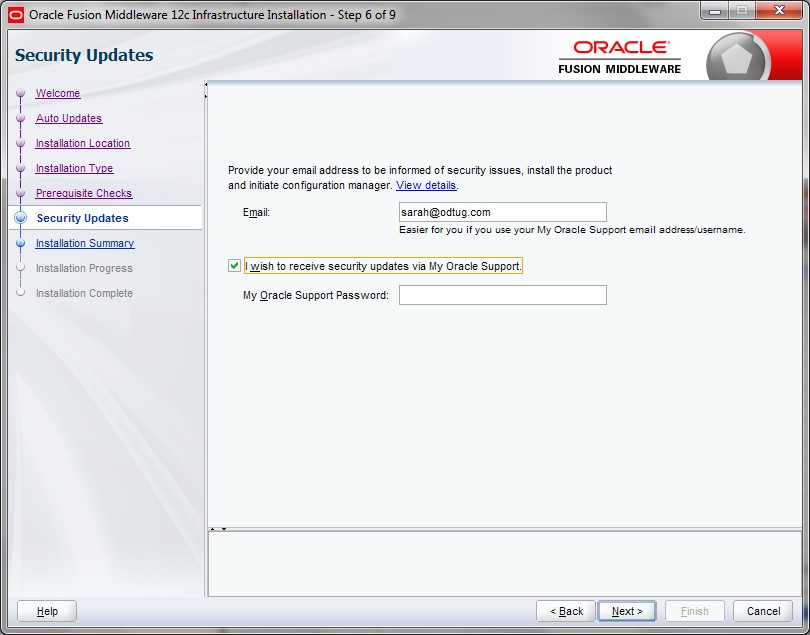Image resolution: width=810 pixels, height=635 pixels.
Task: Click the Welcome step bullet icon
Action: click(x=20, y=94)
